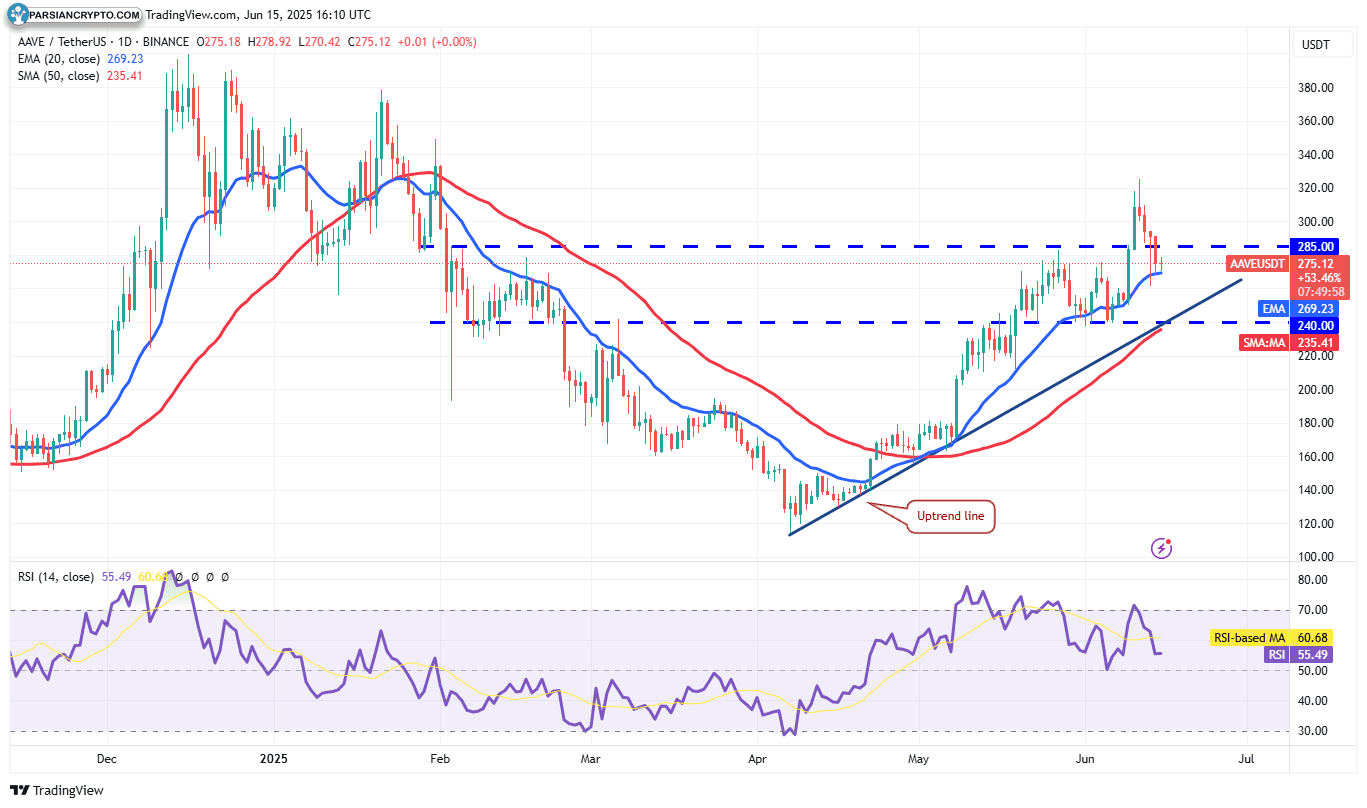This screenshot has height=808, width=1367.
Task: Click the Jun label on the time axis
Action: pos(1085,759)
